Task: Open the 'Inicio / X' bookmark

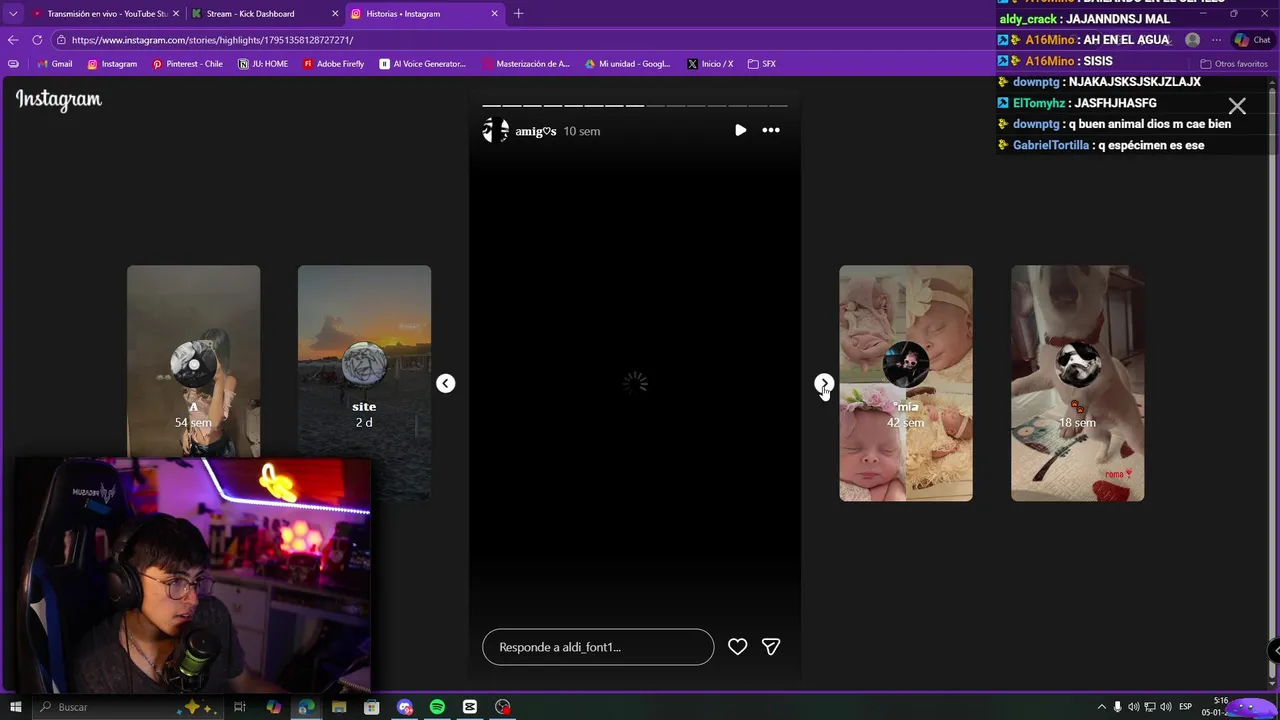Action: (710, 64)
